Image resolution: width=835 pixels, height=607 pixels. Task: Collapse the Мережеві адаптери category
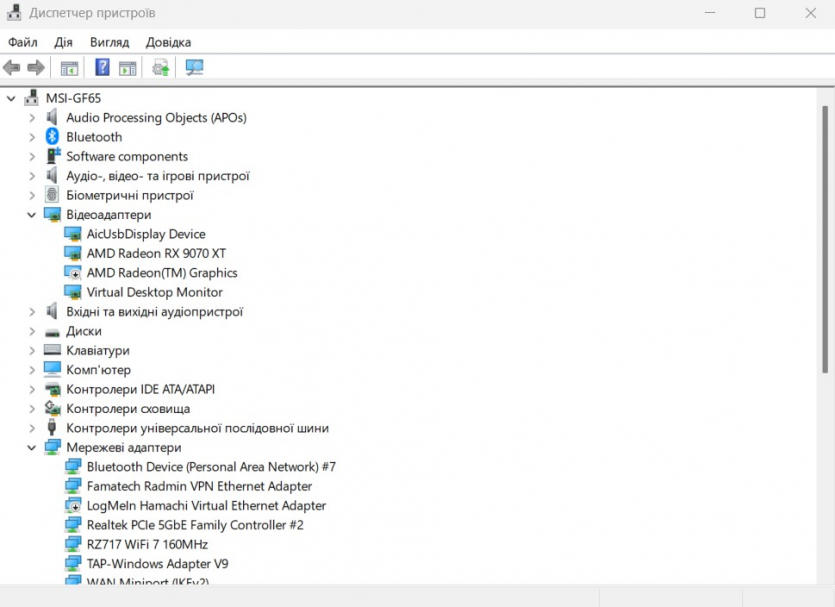click(32, 448)
